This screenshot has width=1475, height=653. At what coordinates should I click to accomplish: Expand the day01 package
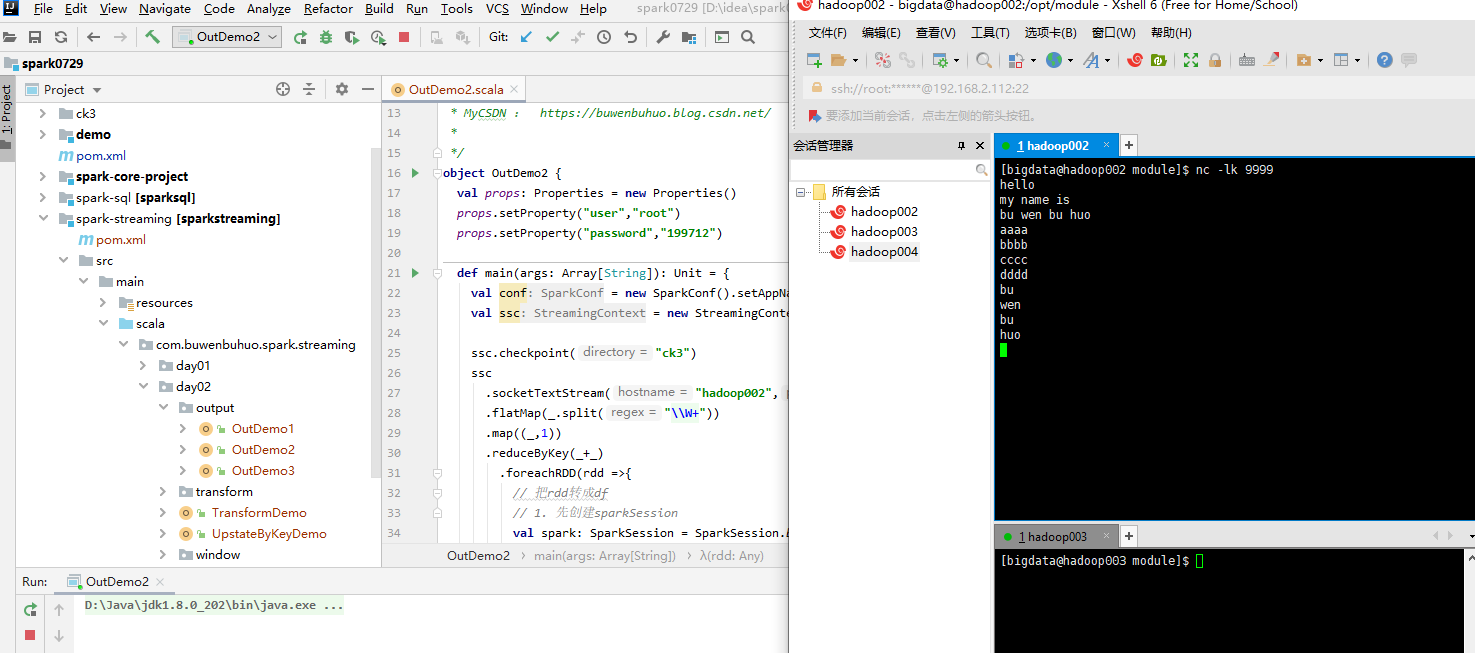[143, 366]
